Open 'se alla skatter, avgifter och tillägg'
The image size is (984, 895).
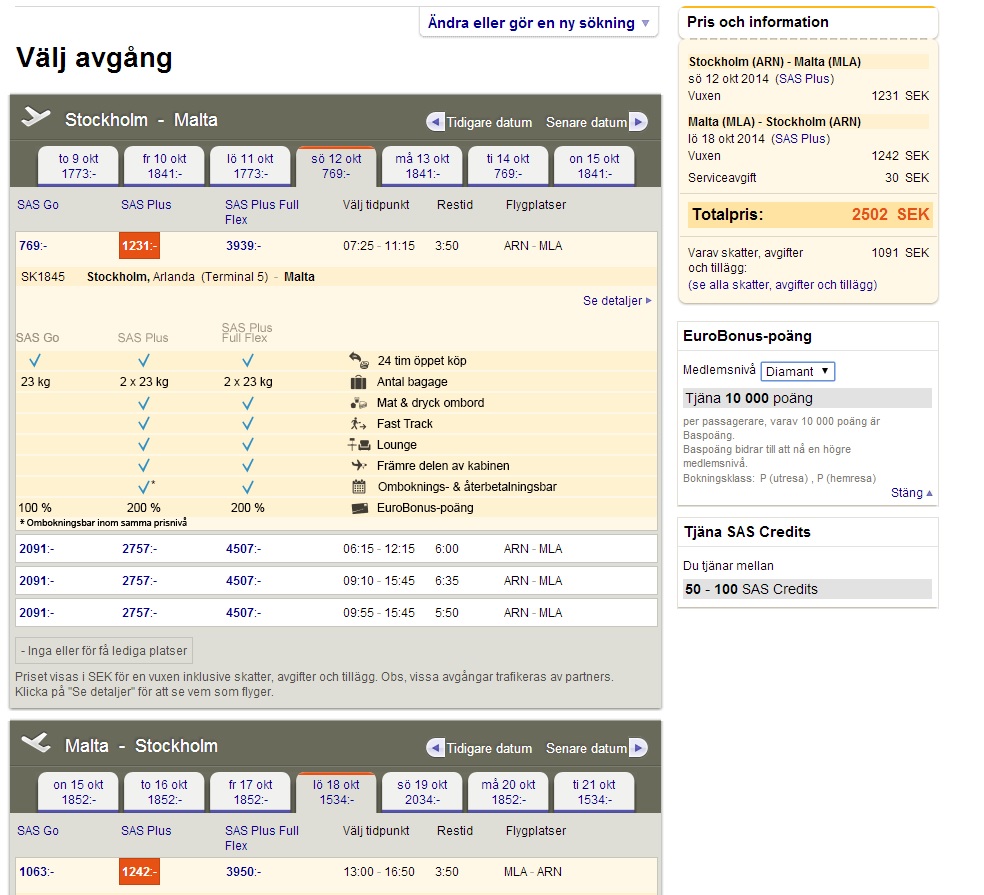pos(783,285)
